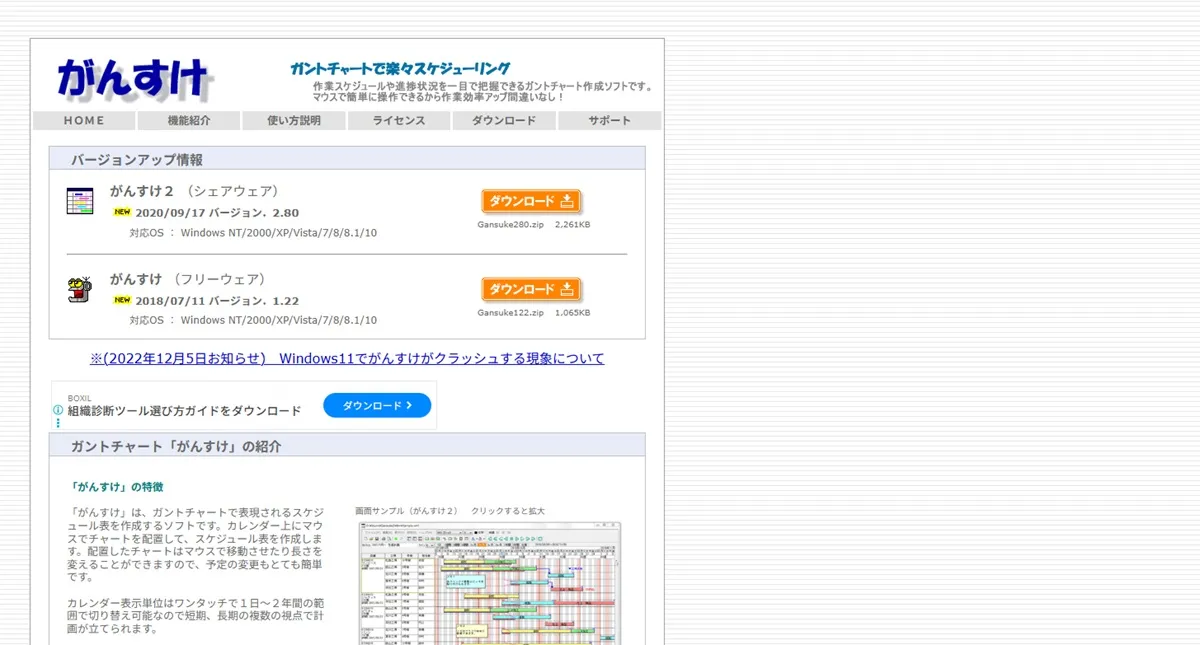
Task: Click the 2020/09/17 バージョン. 2.80 text
Action: (217, 213)
